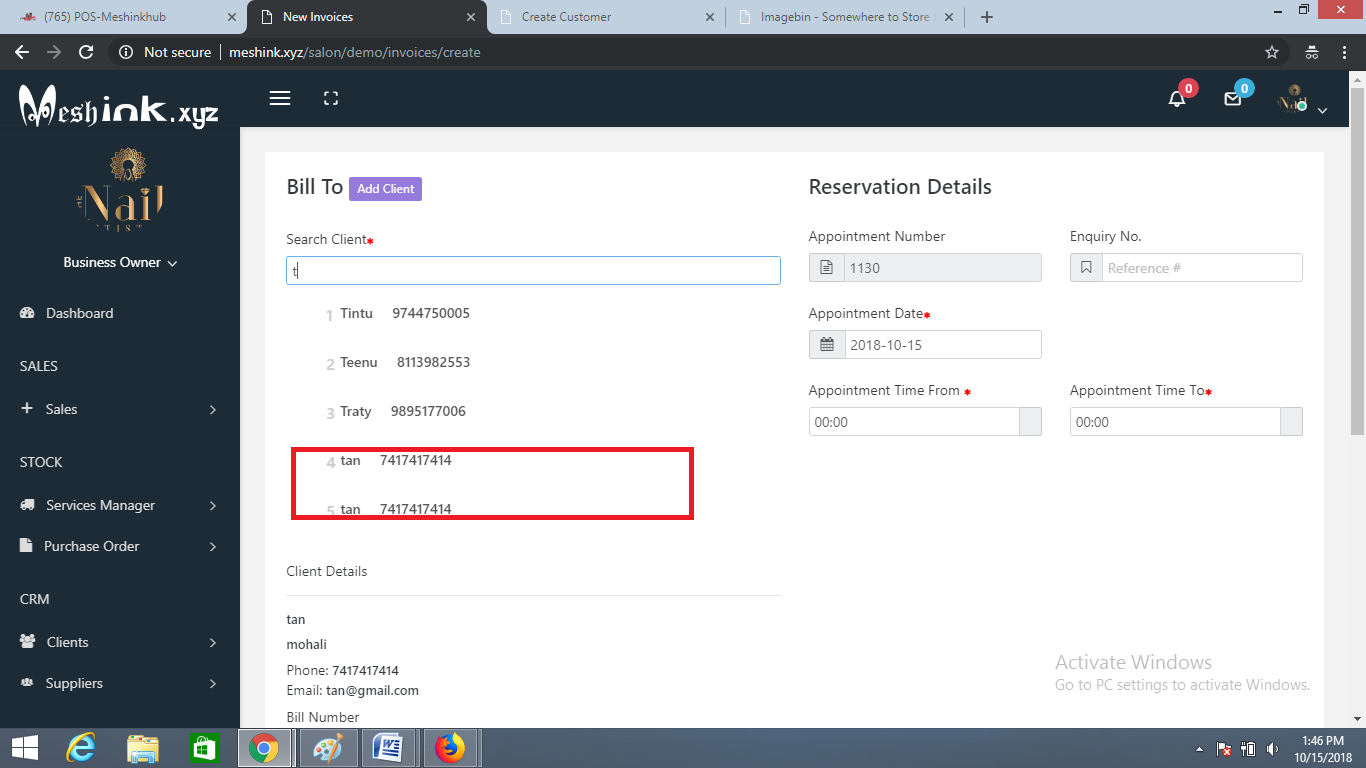Image resolution: width=1366 pixels, height=768 pixels.
Task: Open Firefox from the taskbar
Action: pos(451,748)
